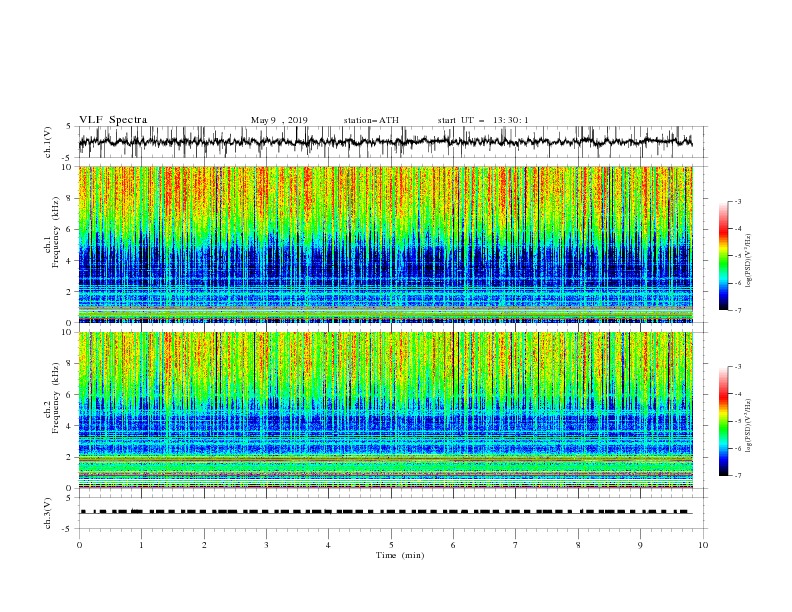Click the '1' tick on the time axis
The height and width of the screenshot is (612, 792).
[141, 545]
